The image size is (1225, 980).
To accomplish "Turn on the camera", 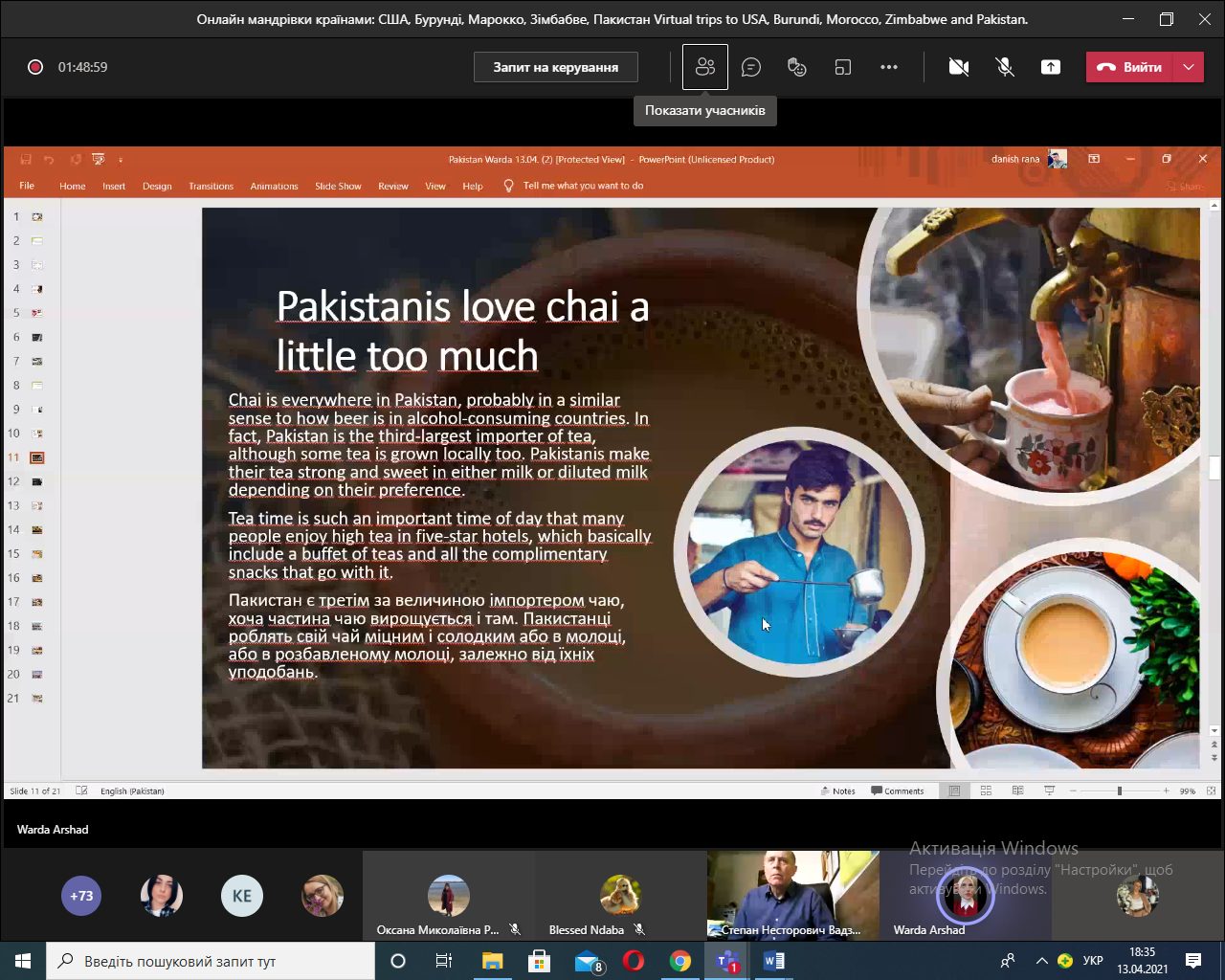I will tap(958, 67).
